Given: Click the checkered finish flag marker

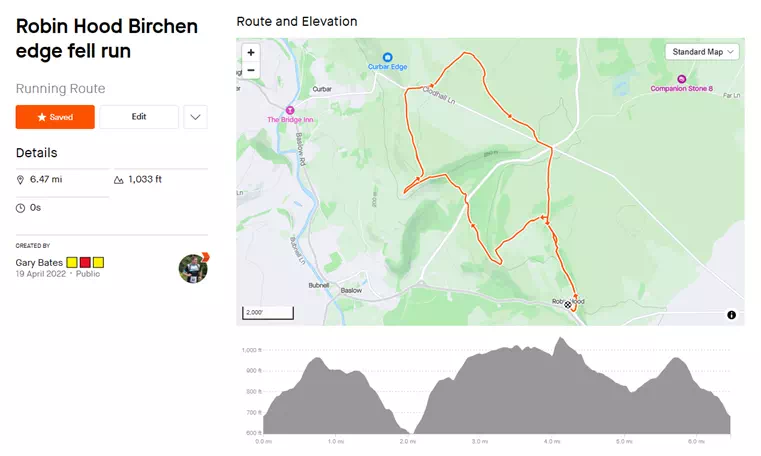Looking at the screenshot, I should 567,305.
